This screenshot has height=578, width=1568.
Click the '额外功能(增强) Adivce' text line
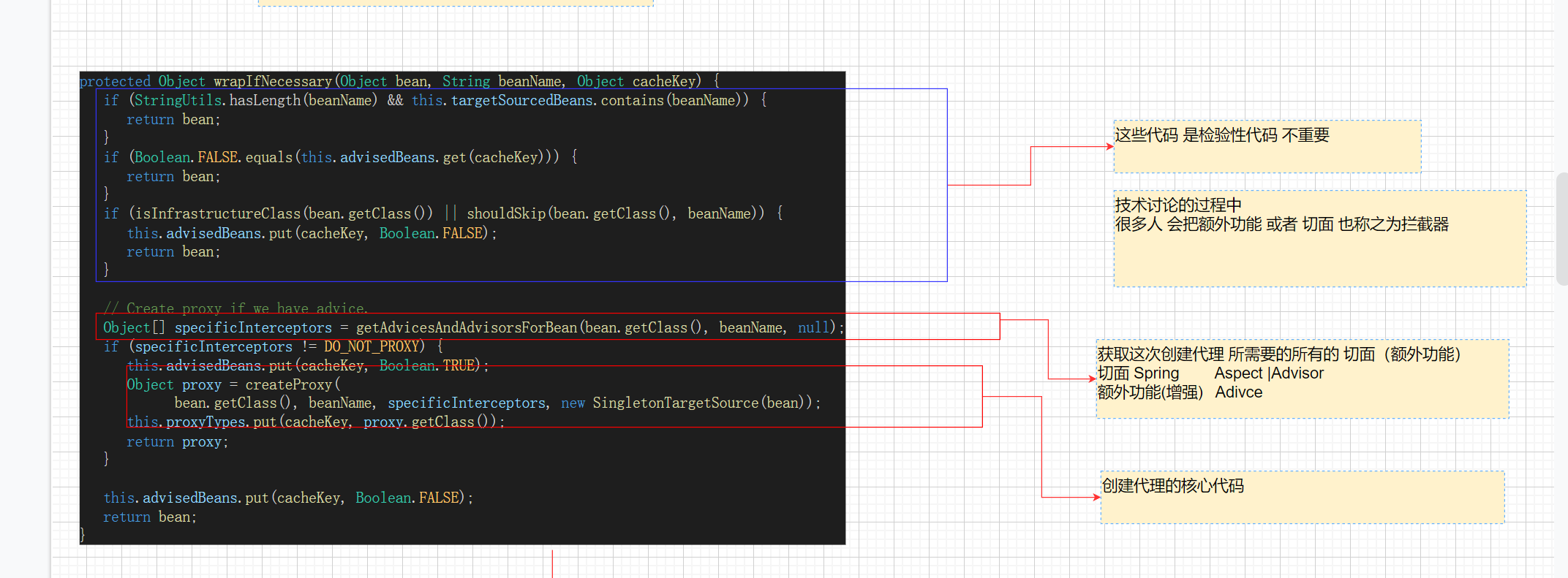1180,392
